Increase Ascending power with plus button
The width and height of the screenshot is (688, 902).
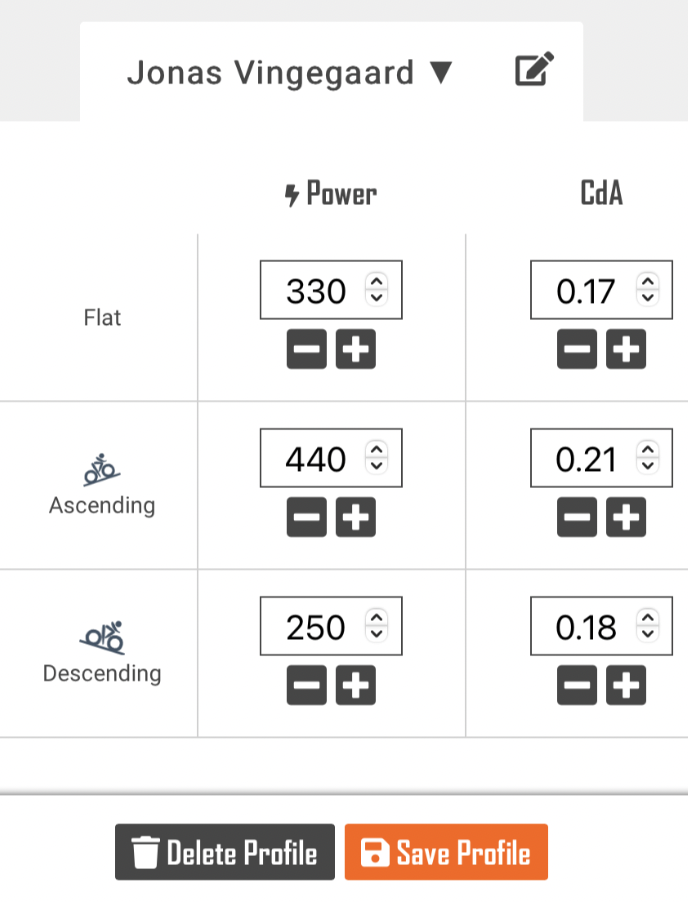[355, 517]
